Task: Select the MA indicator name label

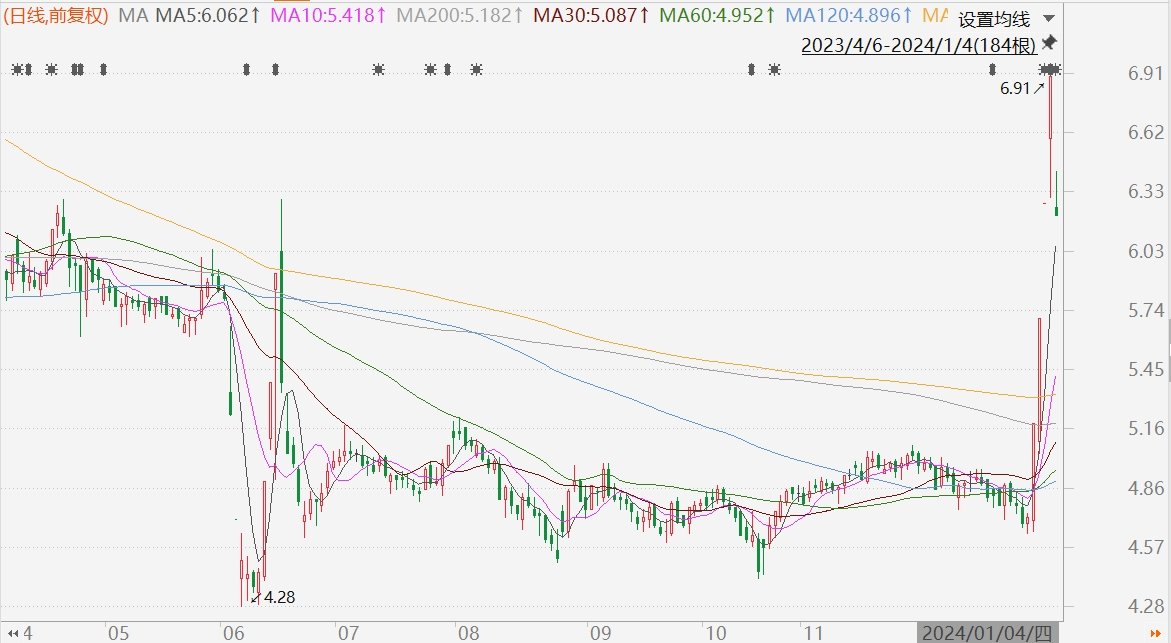Action: tap(133, 14)
